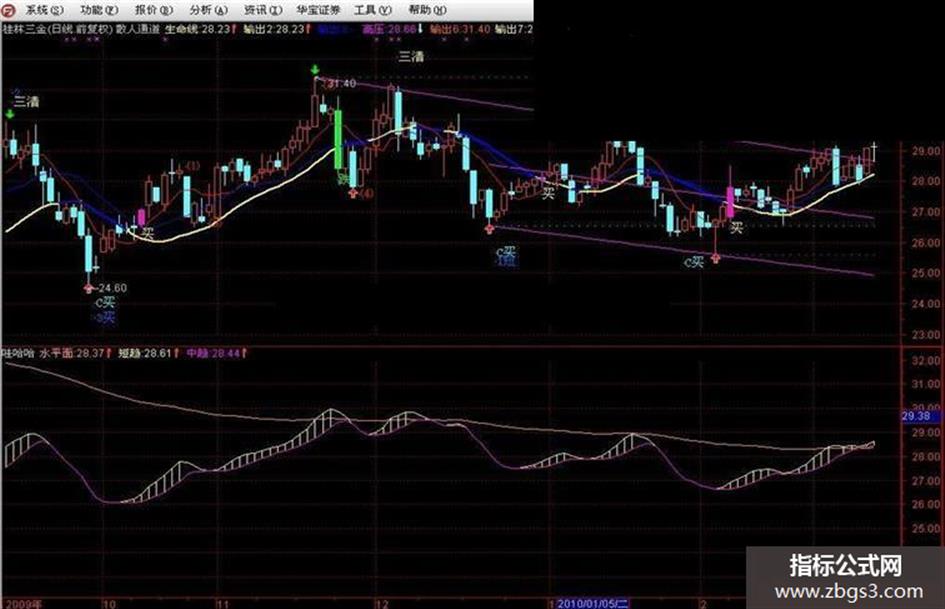Click the red up arrow at 24.60 low
945x609 pixels.
coord(89,288)
